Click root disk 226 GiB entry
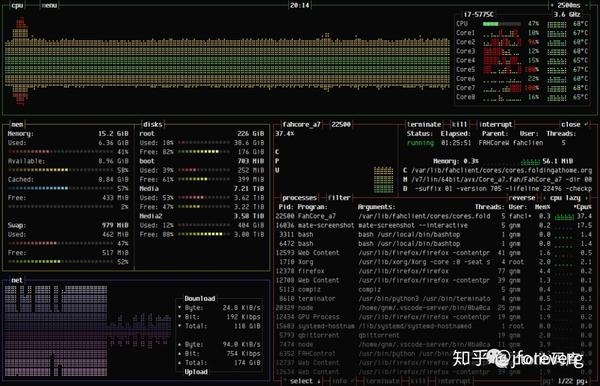Viewport: 600px width, 386px height. coord(201,134)
